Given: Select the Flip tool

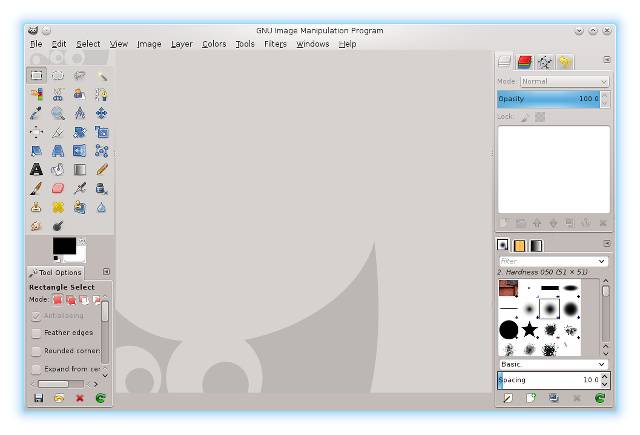Looking at the screenshot, I should coord(80,151).
